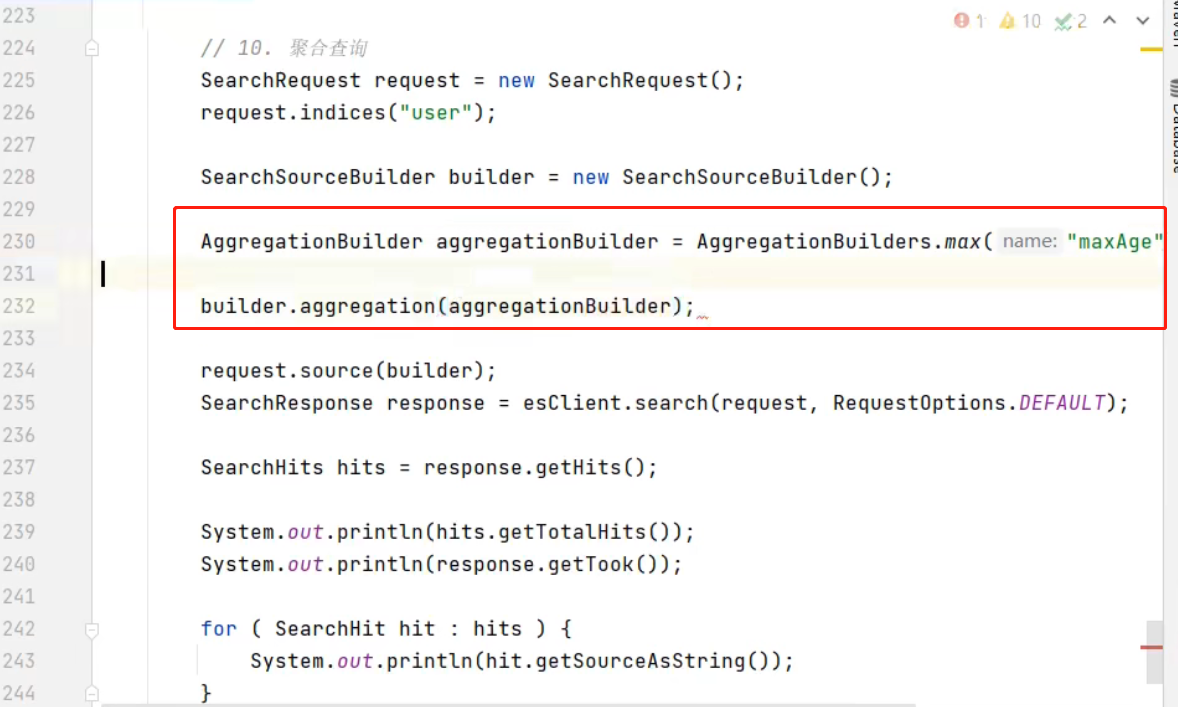This screenshot has height=707, width=1178.
Task: Go to previous highlighted error arrow
Action: click(1109, 20)
